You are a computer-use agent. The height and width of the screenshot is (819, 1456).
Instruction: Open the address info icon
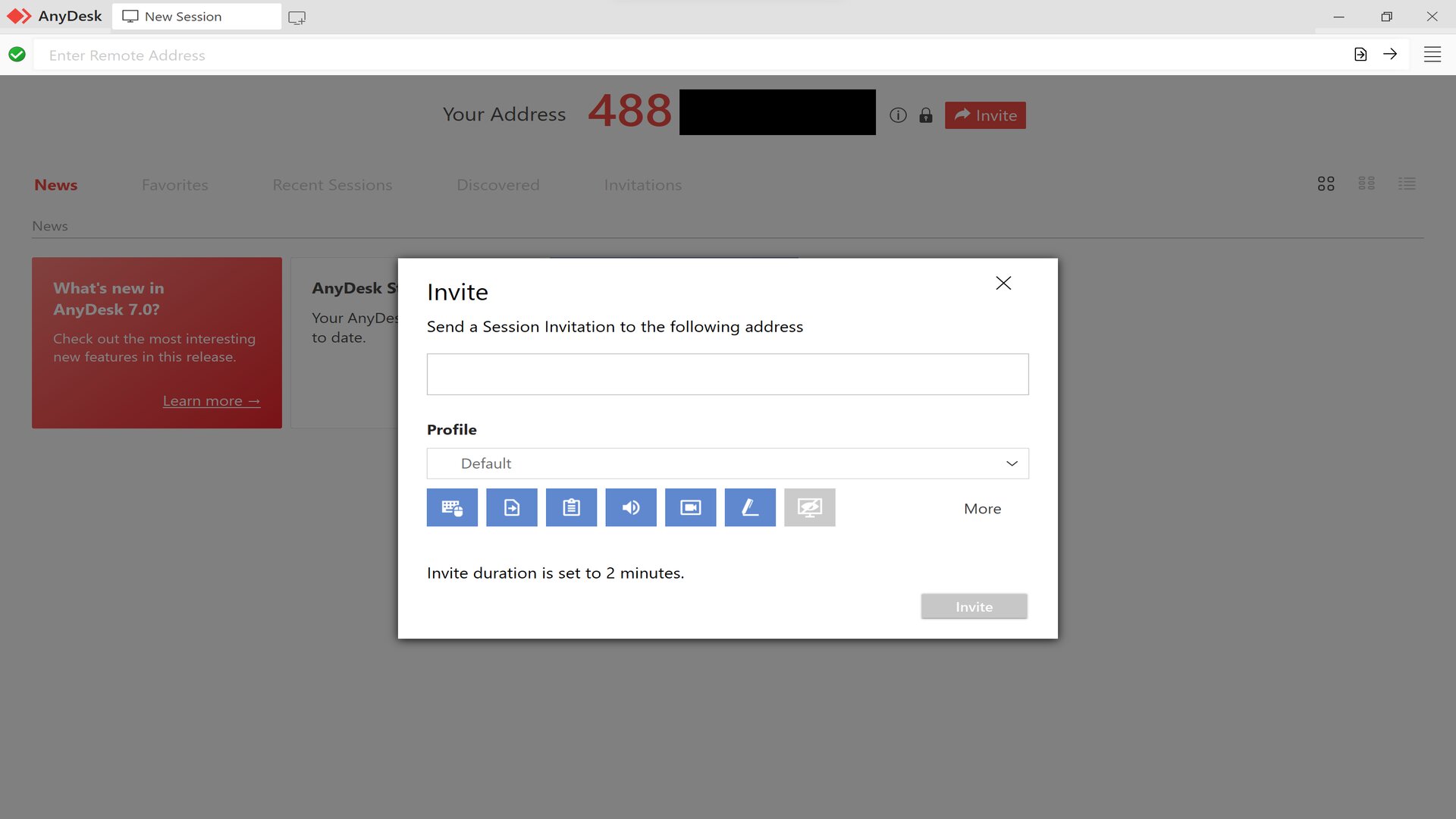[898, 115]
